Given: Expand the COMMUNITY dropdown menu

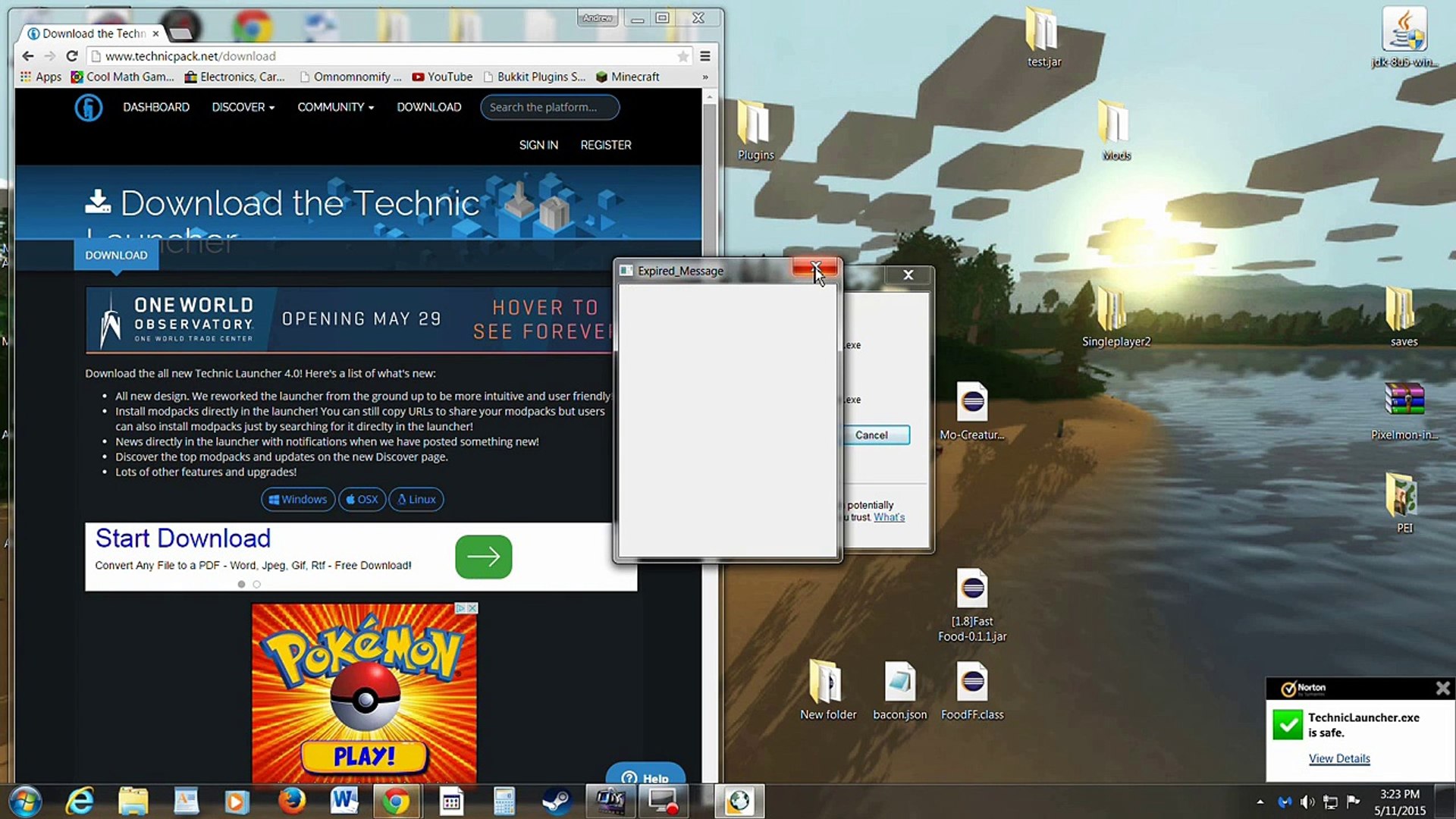Looking at the screenshot, I should click(335, 107).
